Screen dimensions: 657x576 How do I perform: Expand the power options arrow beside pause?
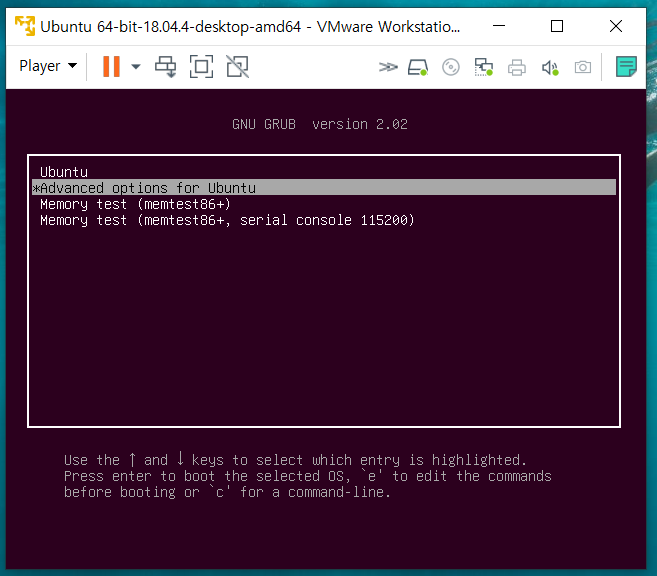[136, 67]
